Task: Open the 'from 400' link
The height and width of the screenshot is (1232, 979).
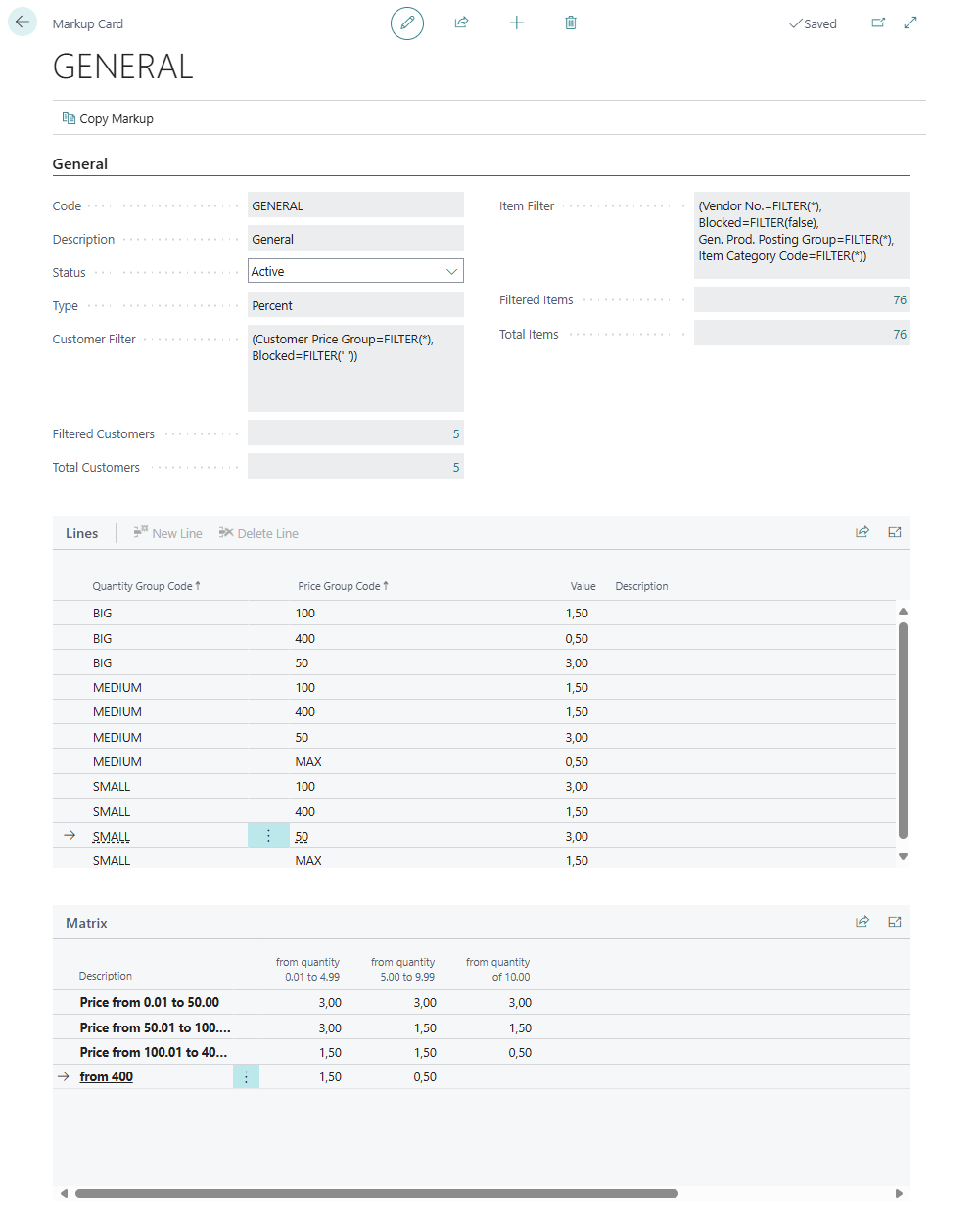Action: coord(106,1076)
